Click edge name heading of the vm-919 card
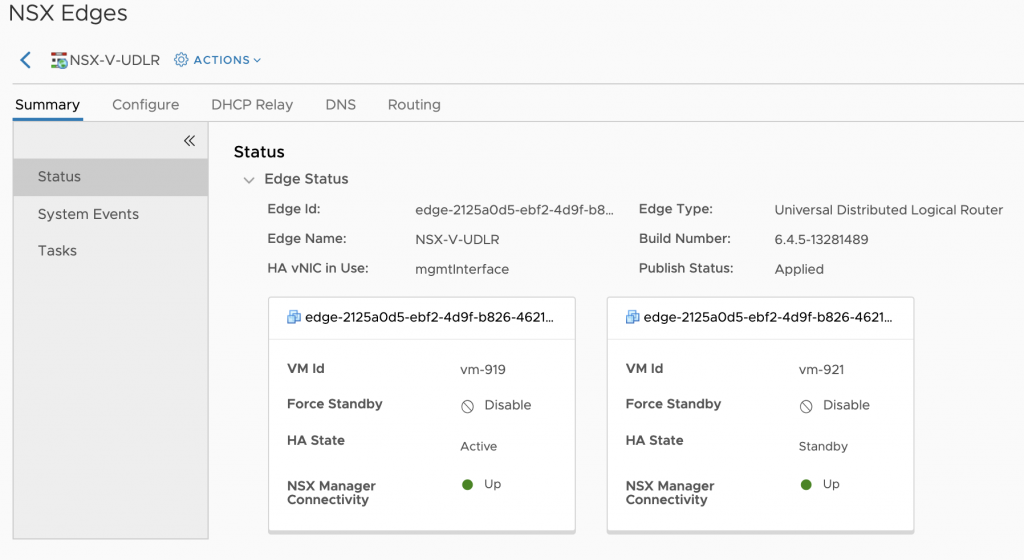1024x560 pixels. [429, 317]
